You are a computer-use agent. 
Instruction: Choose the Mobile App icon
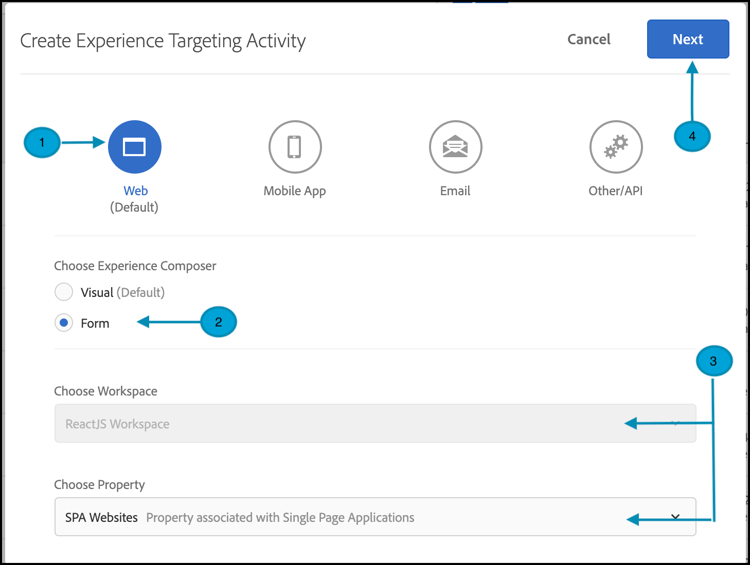[x=294, y=147]
